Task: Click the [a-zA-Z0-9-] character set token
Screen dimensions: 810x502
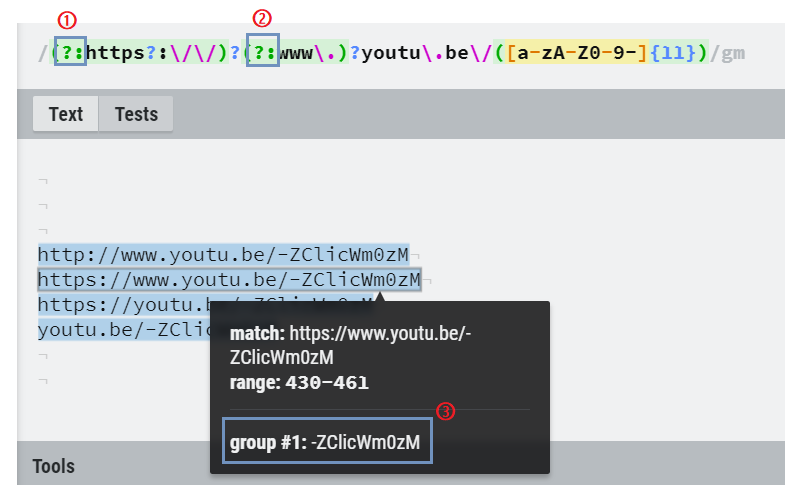Action: 577,53
